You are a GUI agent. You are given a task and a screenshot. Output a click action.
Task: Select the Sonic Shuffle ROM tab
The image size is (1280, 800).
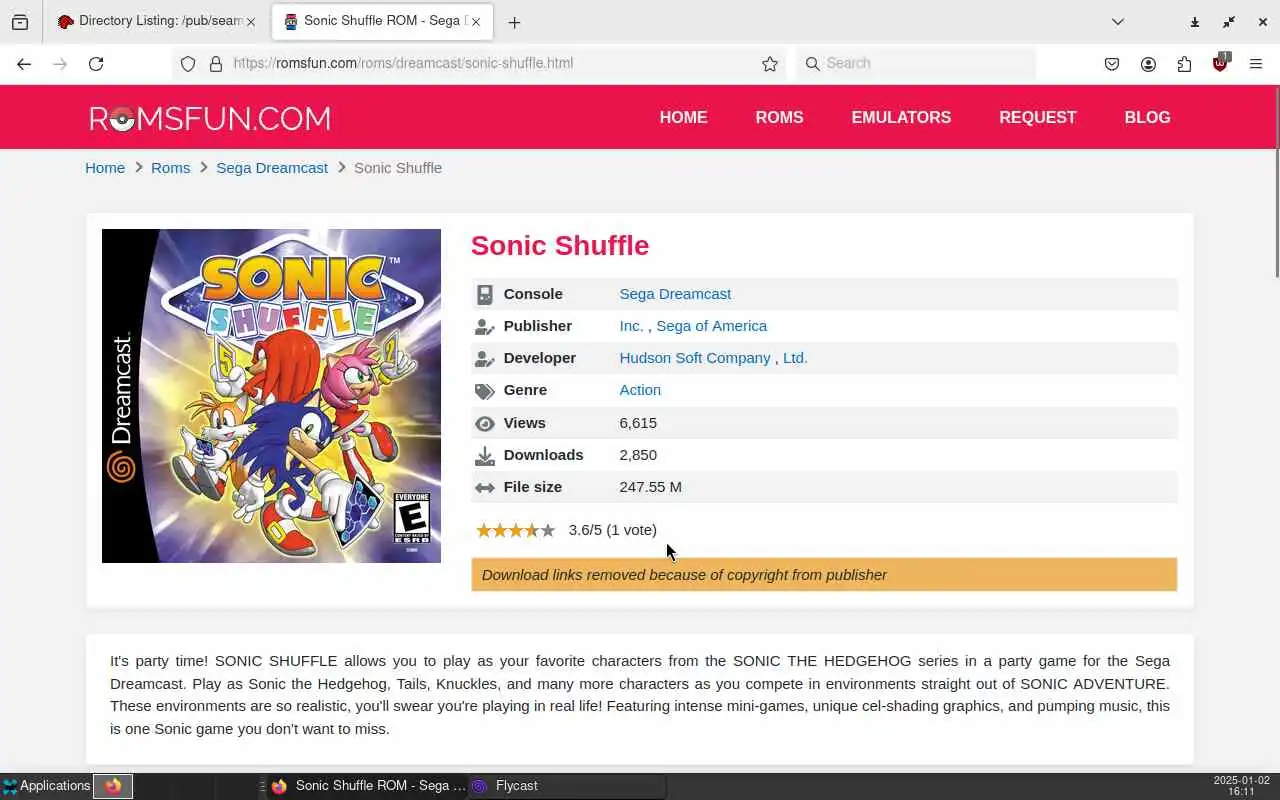click(380, 22)
